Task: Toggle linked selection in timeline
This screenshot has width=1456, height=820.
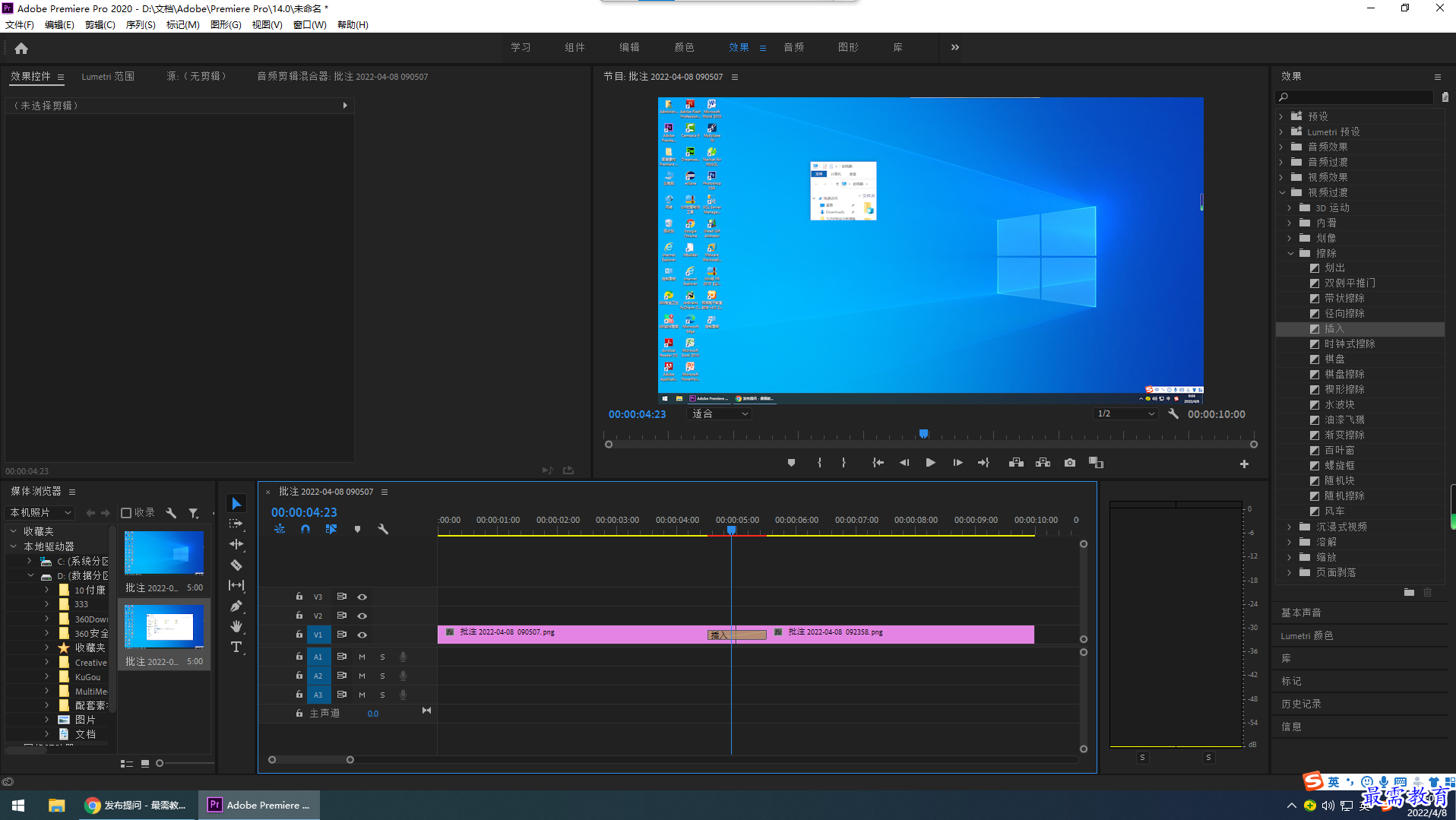Action: pyautogui.click(x=331, y=529)
